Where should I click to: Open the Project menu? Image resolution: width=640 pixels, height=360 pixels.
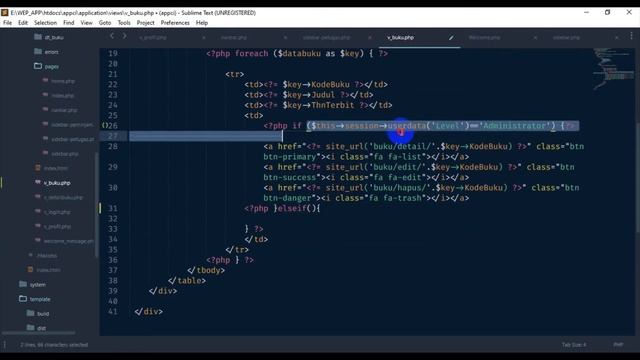146,23
